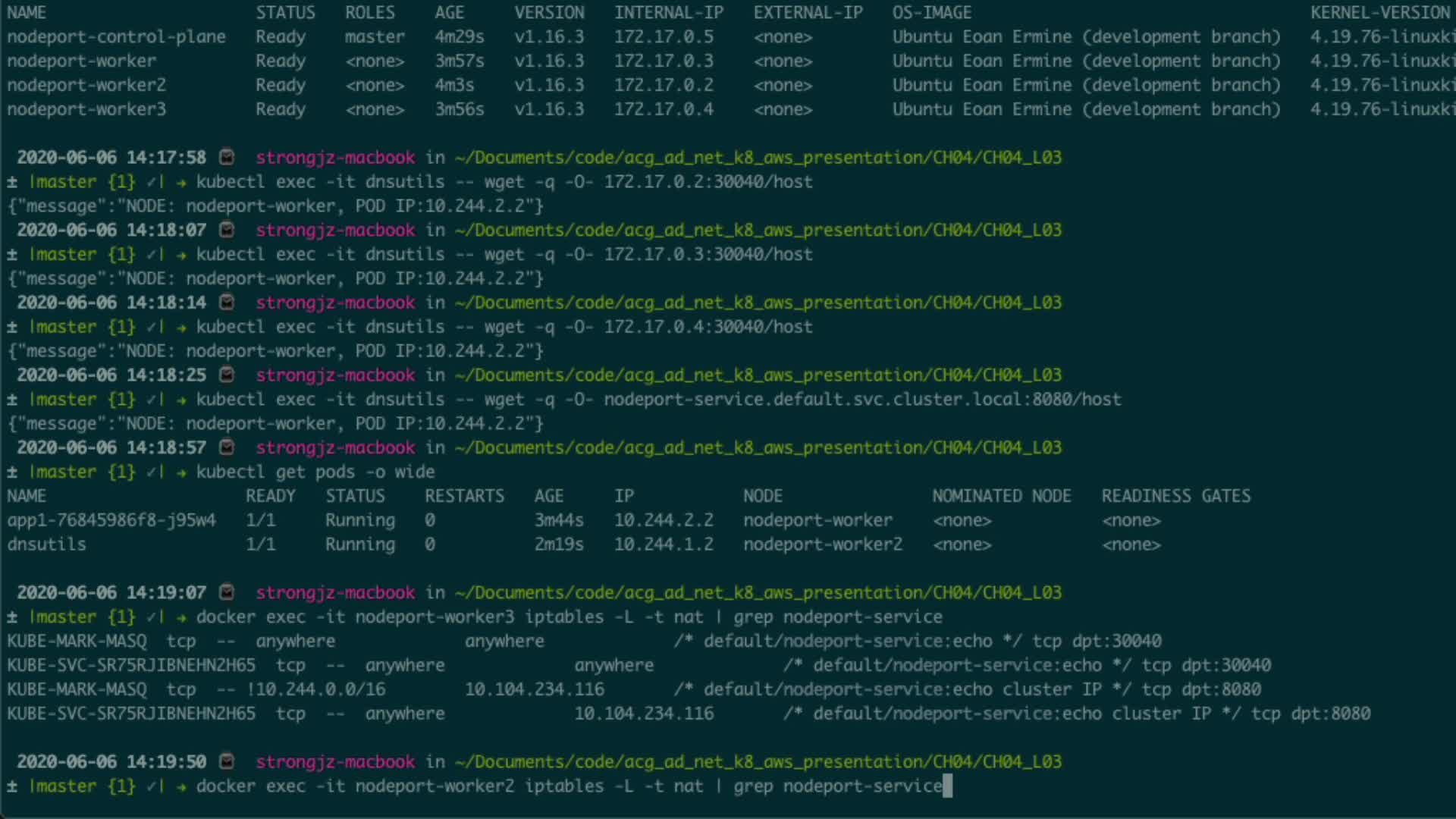Click the checkmark before the 'kubectl get pods' command
This screenshot has height=819, width=1456.
tap(152, 472)
